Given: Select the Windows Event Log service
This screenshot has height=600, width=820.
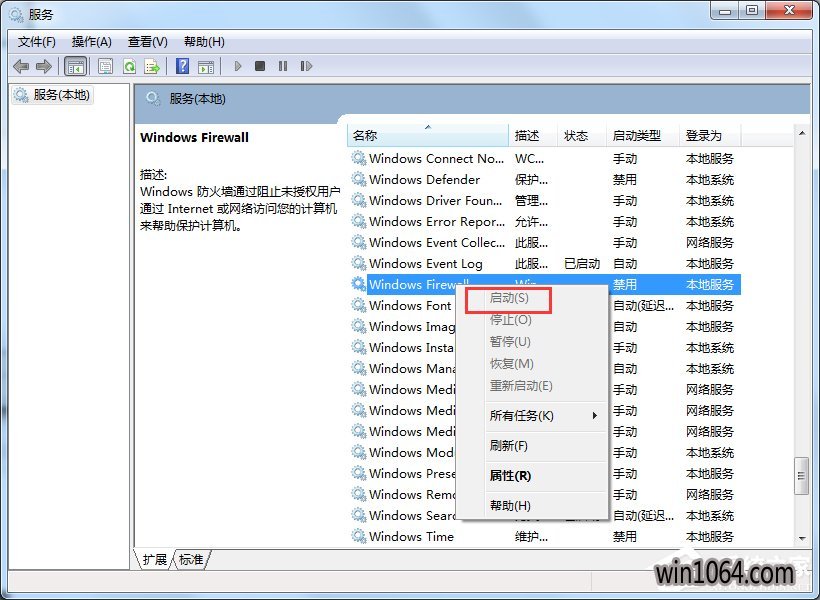Looking at the screenshot, I should pyautogui.click(x=544, y=263).
